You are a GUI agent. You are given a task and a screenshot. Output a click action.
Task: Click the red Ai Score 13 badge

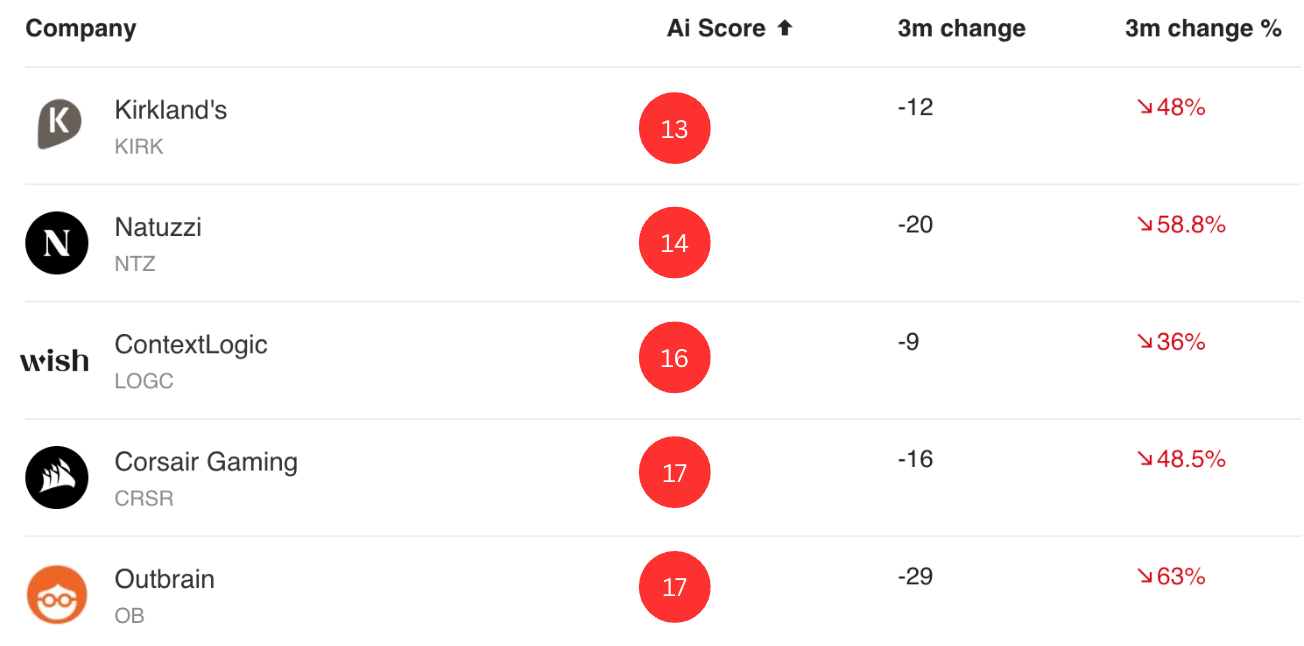click(x=675, y=128)
